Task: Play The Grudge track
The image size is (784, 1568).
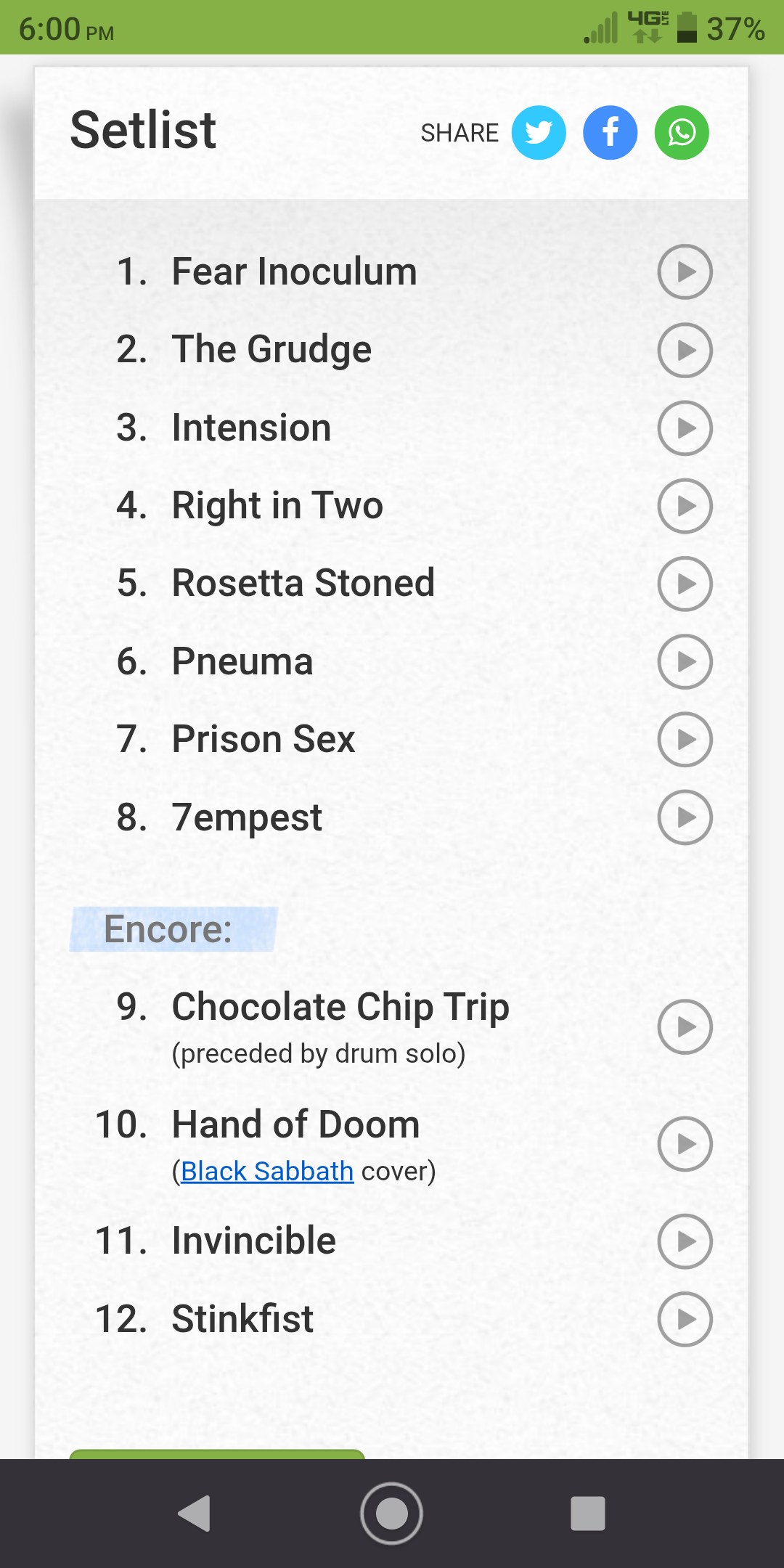Action: 685,350
